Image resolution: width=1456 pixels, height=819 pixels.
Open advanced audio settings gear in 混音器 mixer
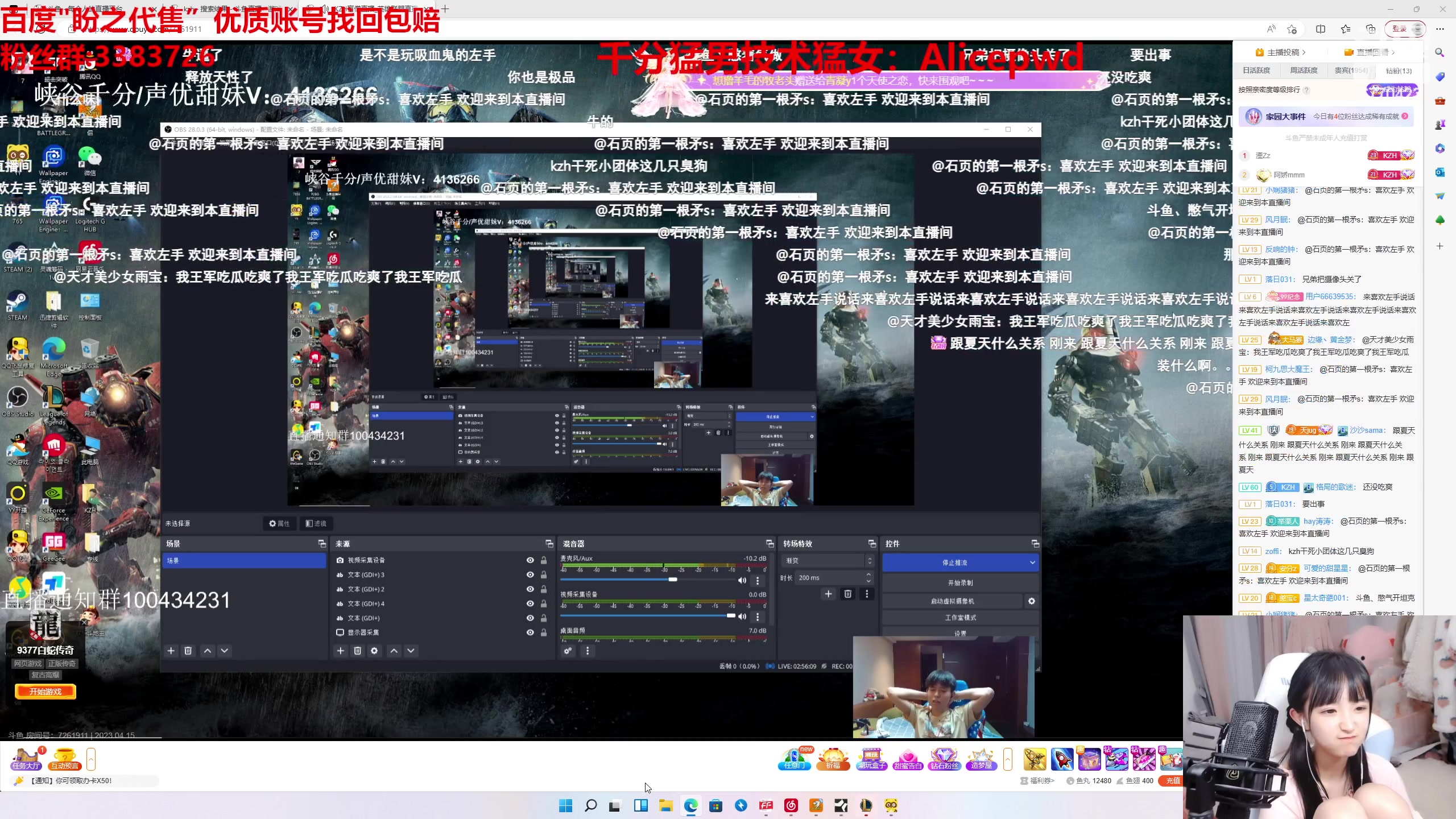(568, 651)
